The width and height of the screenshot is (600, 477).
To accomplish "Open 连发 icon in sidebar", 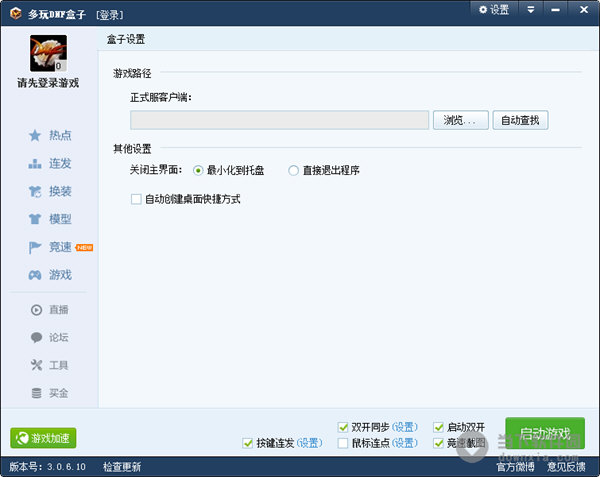I will [x=35, y=164].
